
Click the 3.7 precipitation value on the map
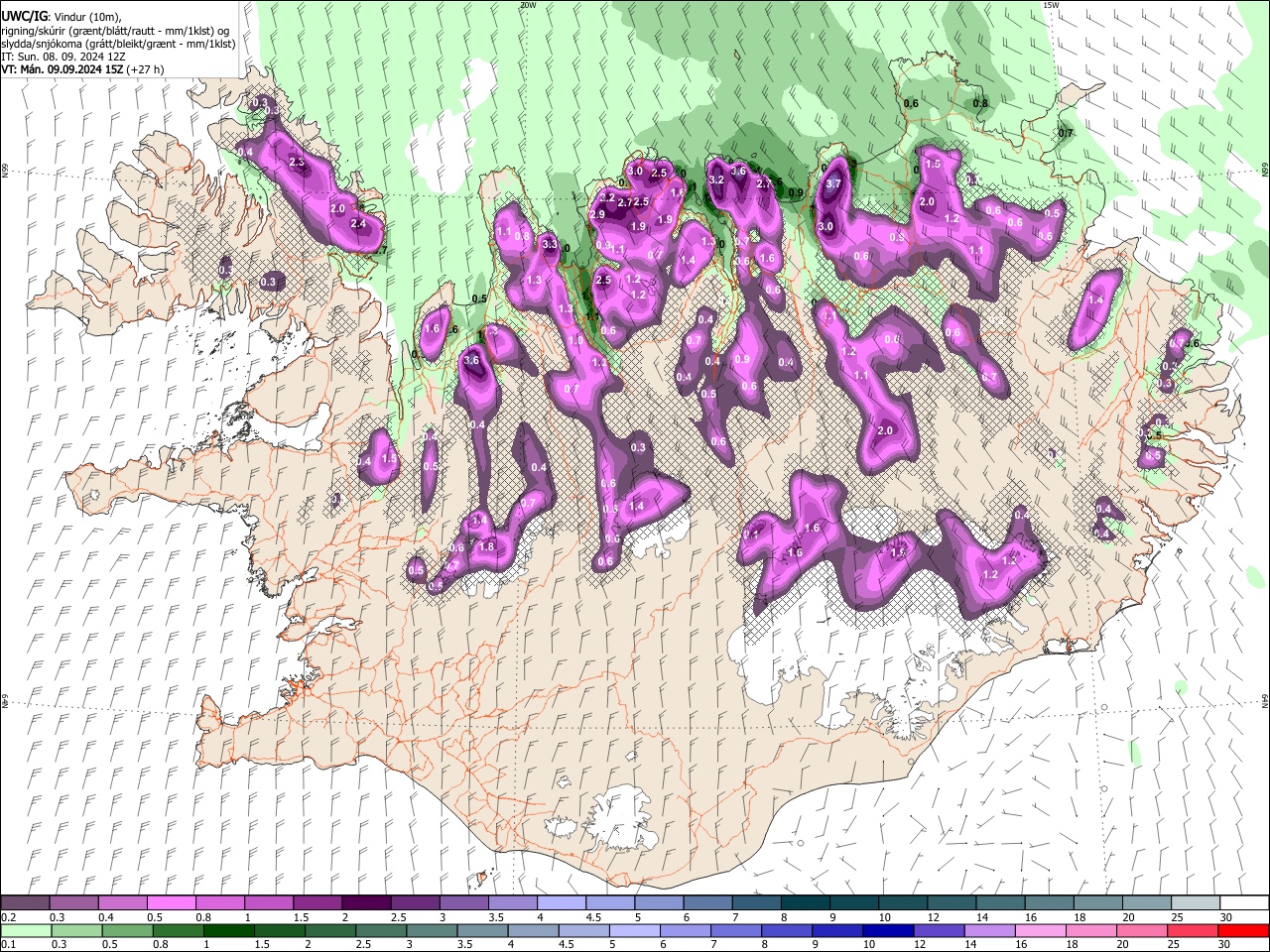click(x=833, y=183)
